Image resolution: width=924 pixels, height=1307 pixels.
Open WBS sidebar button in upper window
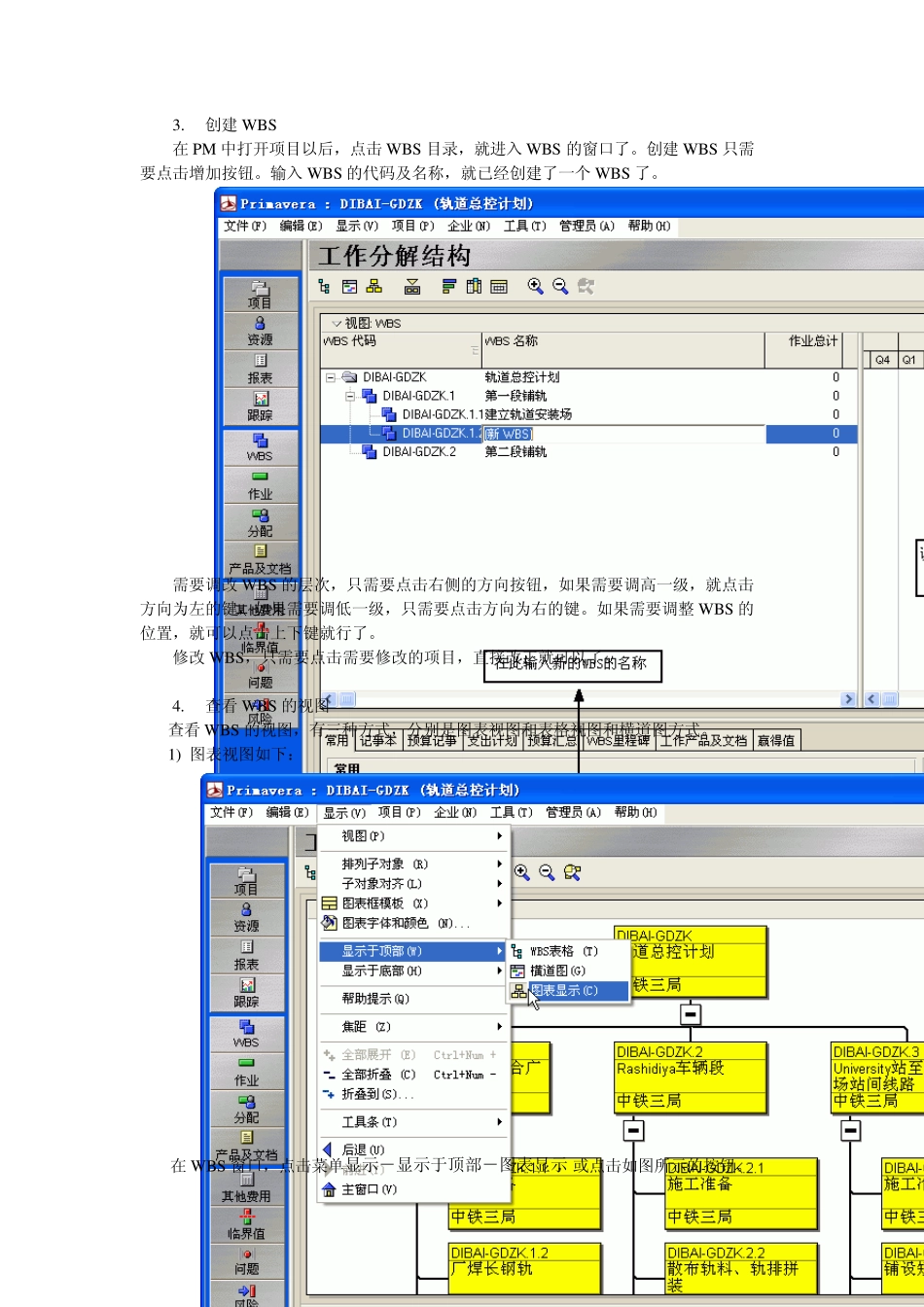[x=260, y=447]
